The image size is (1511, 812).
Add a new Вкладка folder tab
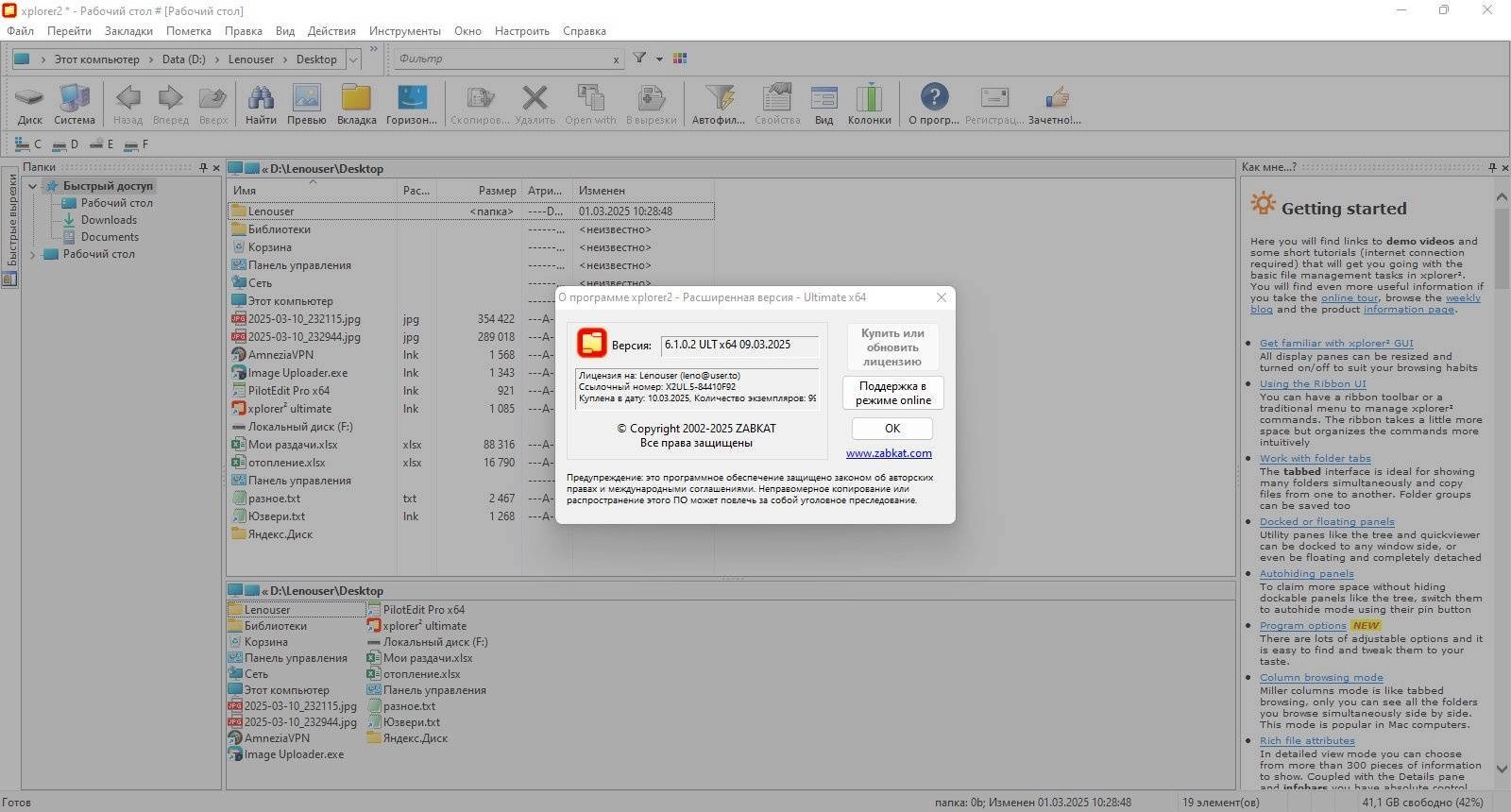356,104
